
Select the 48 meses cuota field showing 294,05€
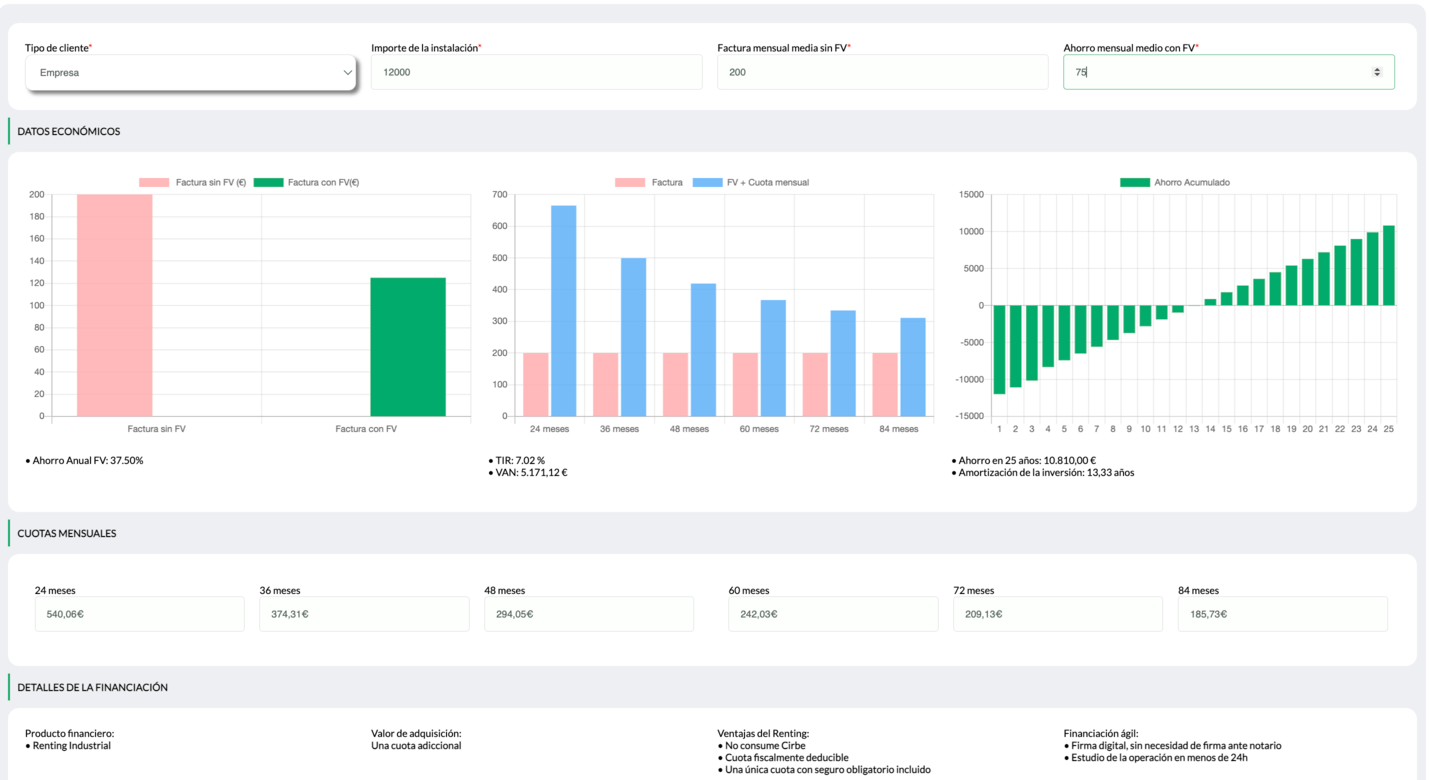pyautogui.click(x=588, y=614)
